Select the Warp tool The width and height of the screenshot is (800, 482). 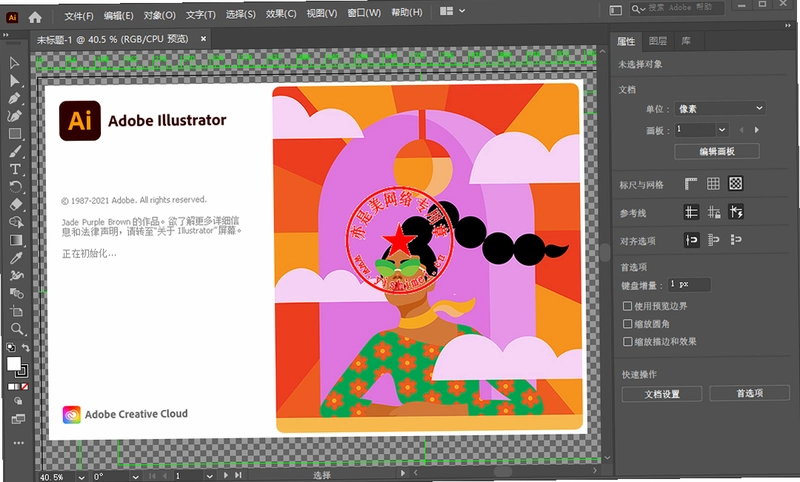point(16,275)
